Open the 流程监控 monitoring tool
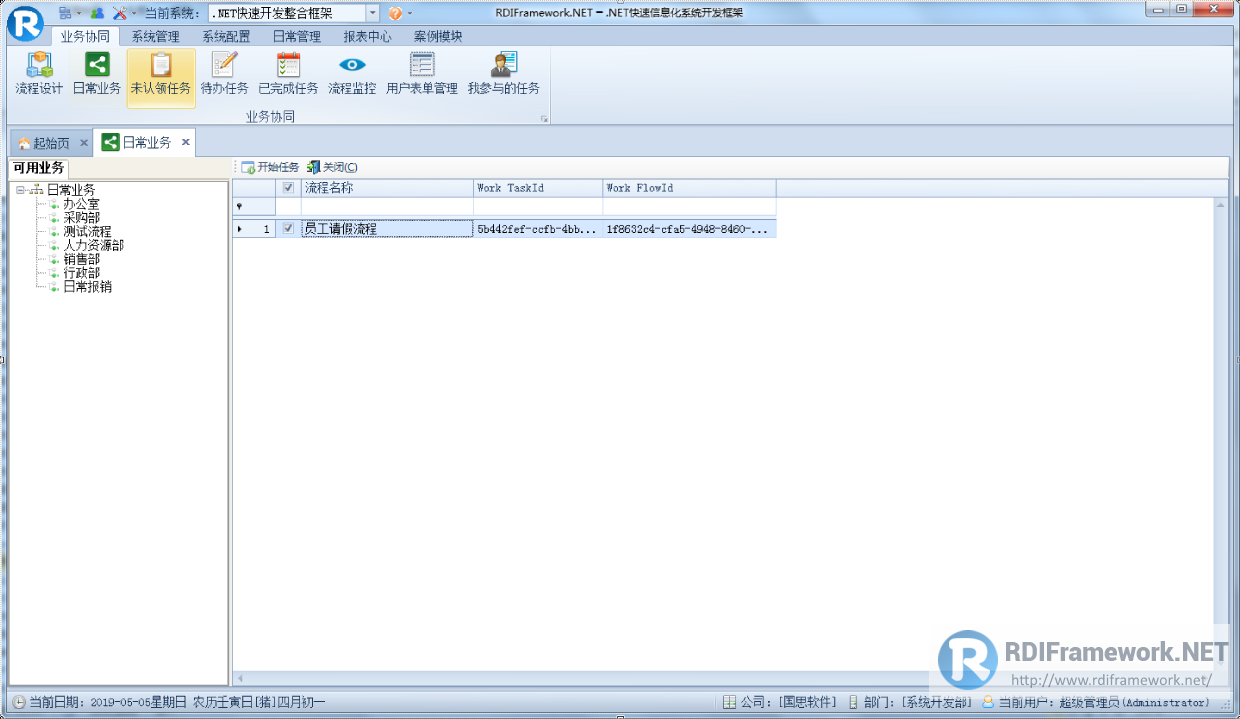This screenshot has width=1240, height=719. [352, 72]
